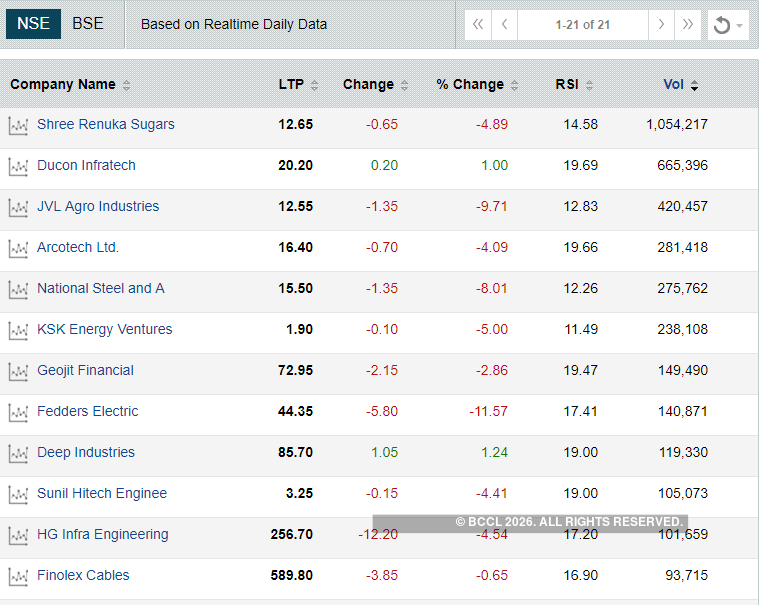Click the 1-21 of 21 page indicator
This screenshot has height=605, width=769.
click(x=583, y=25)
